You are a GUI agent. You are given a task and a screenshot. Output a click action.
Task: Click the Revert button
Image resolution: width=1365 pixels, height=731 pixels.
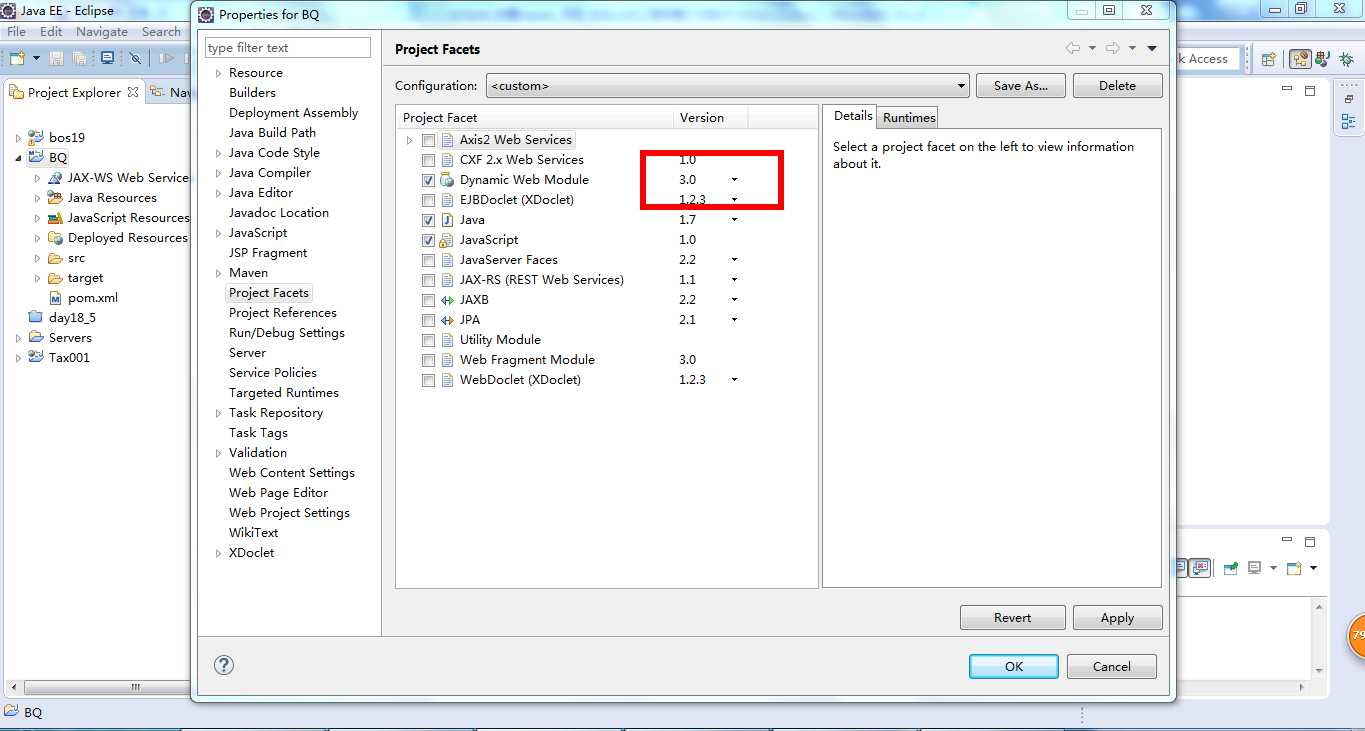(1012, 618)
